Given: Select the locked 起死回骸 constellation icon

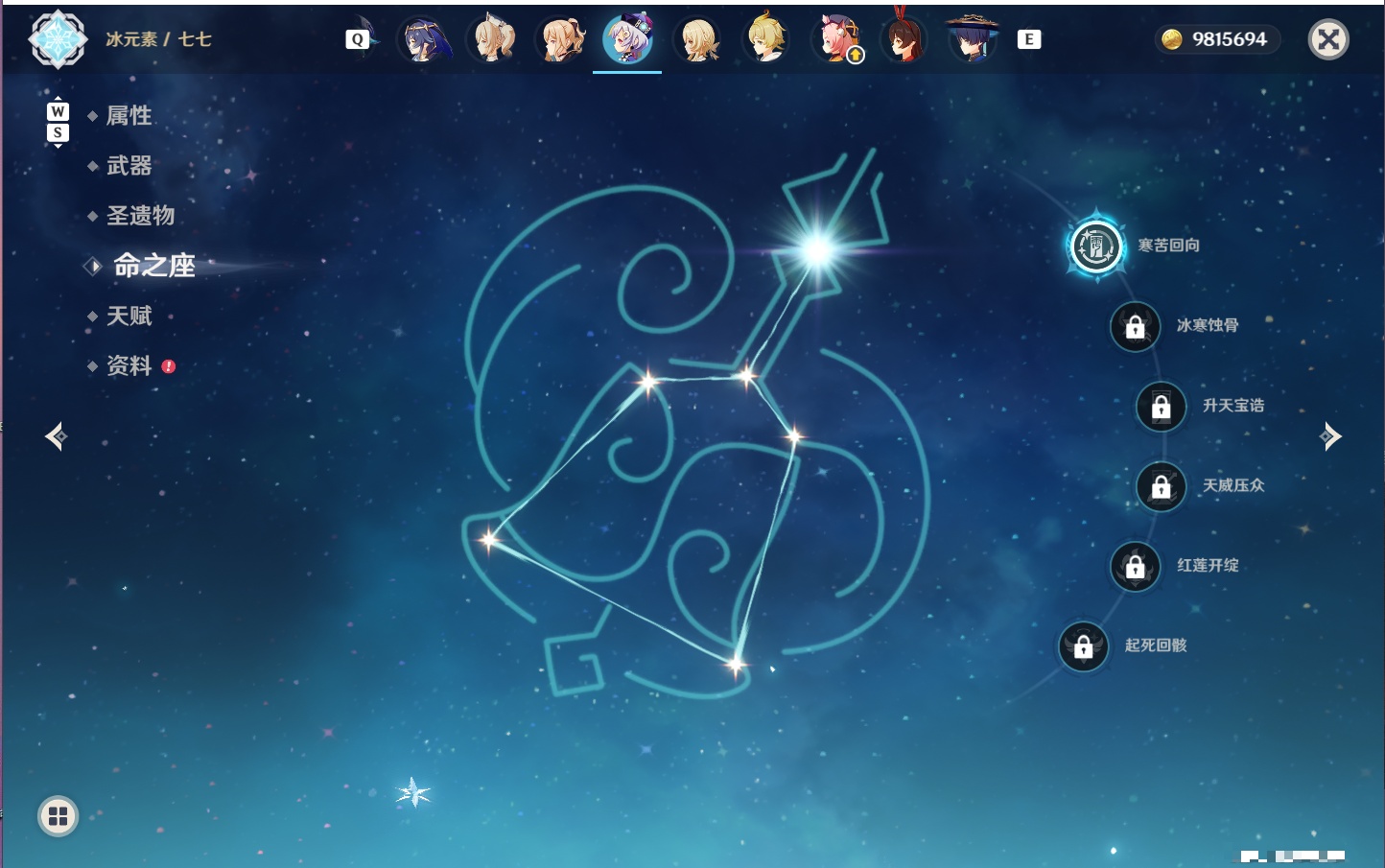Looking at the screenshot, I should 1083,646.
